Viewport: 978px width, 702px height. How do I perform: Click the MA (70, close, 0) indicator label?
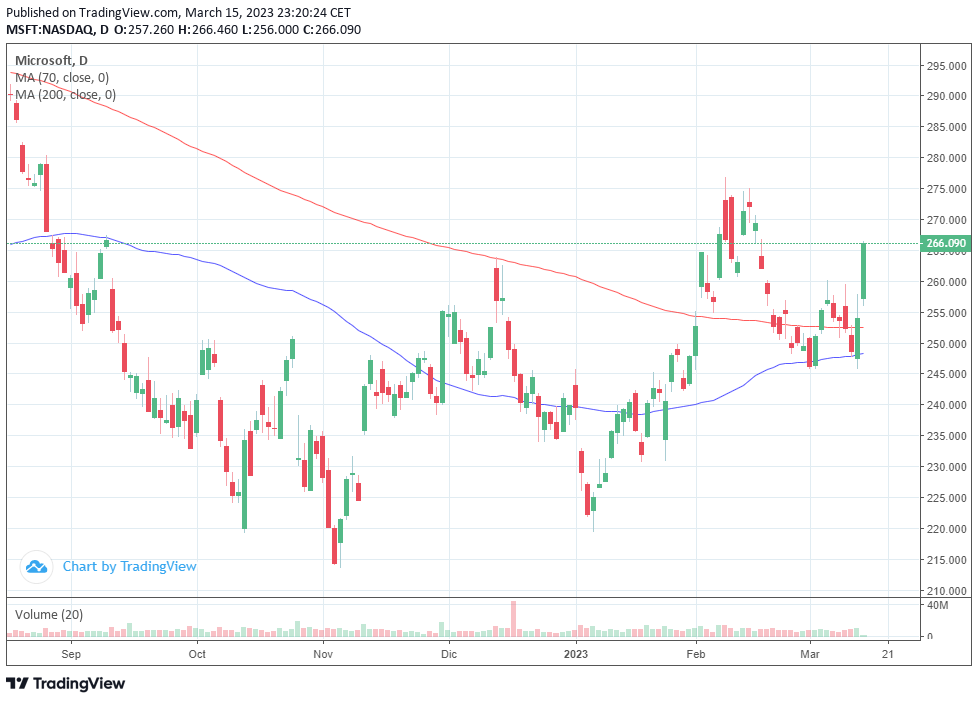tap(62, 78)
